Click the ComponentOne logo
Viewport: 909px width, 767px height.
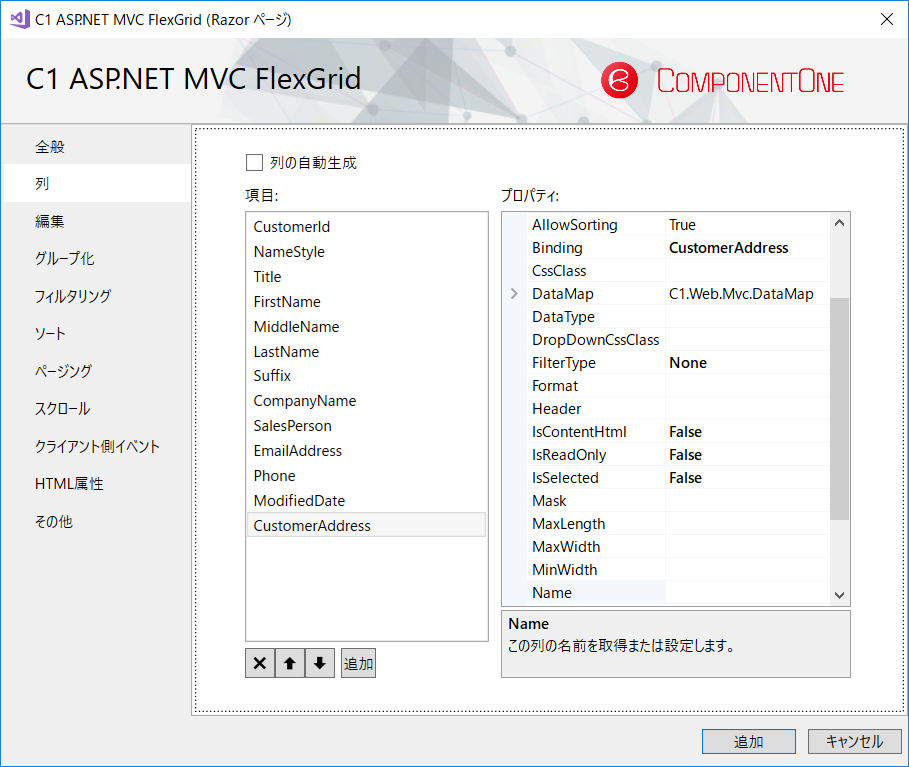[x=722, y=81]
